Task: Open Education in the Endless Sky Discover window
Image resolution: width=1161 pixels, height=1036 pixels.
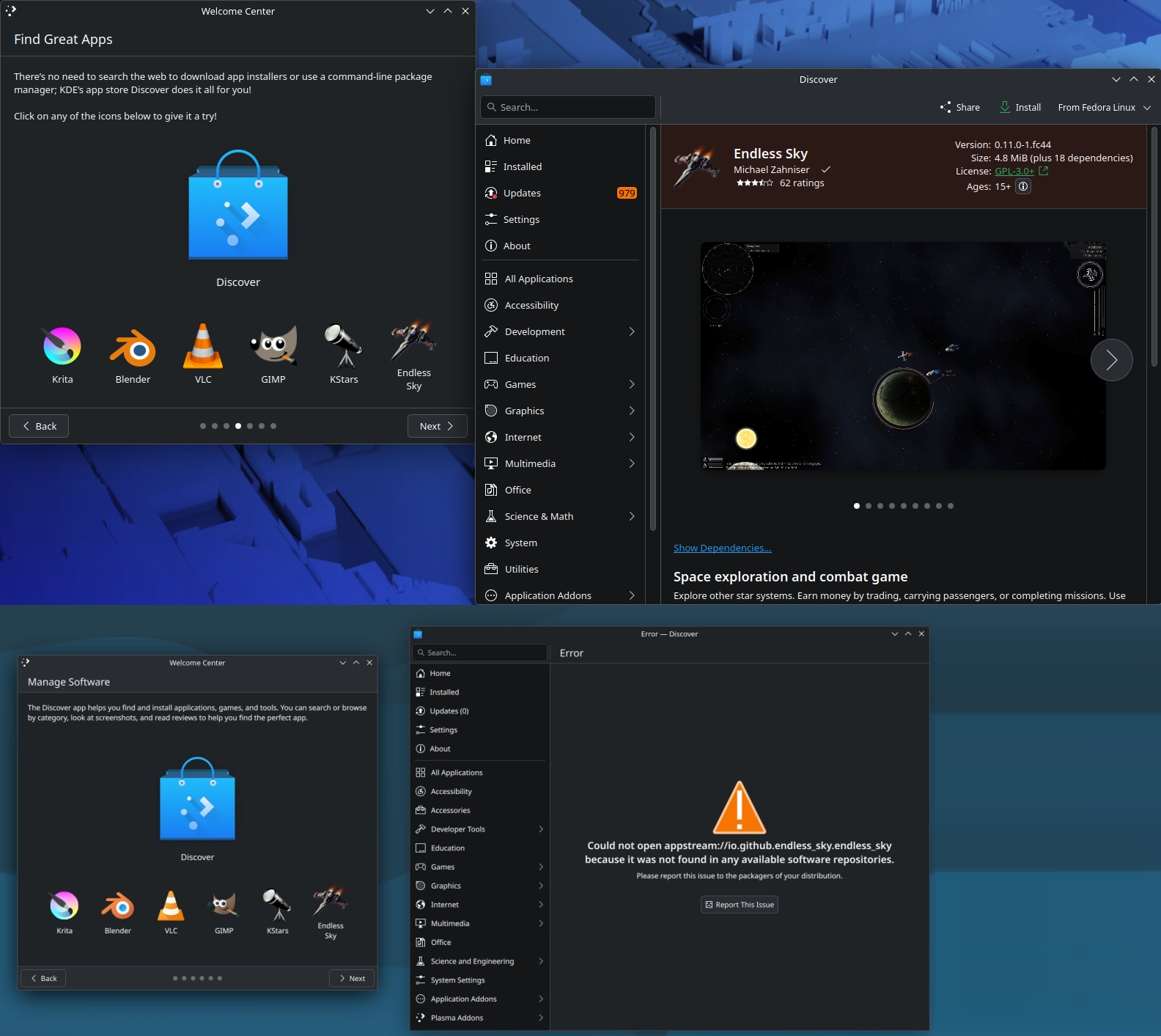Action: 561,358
